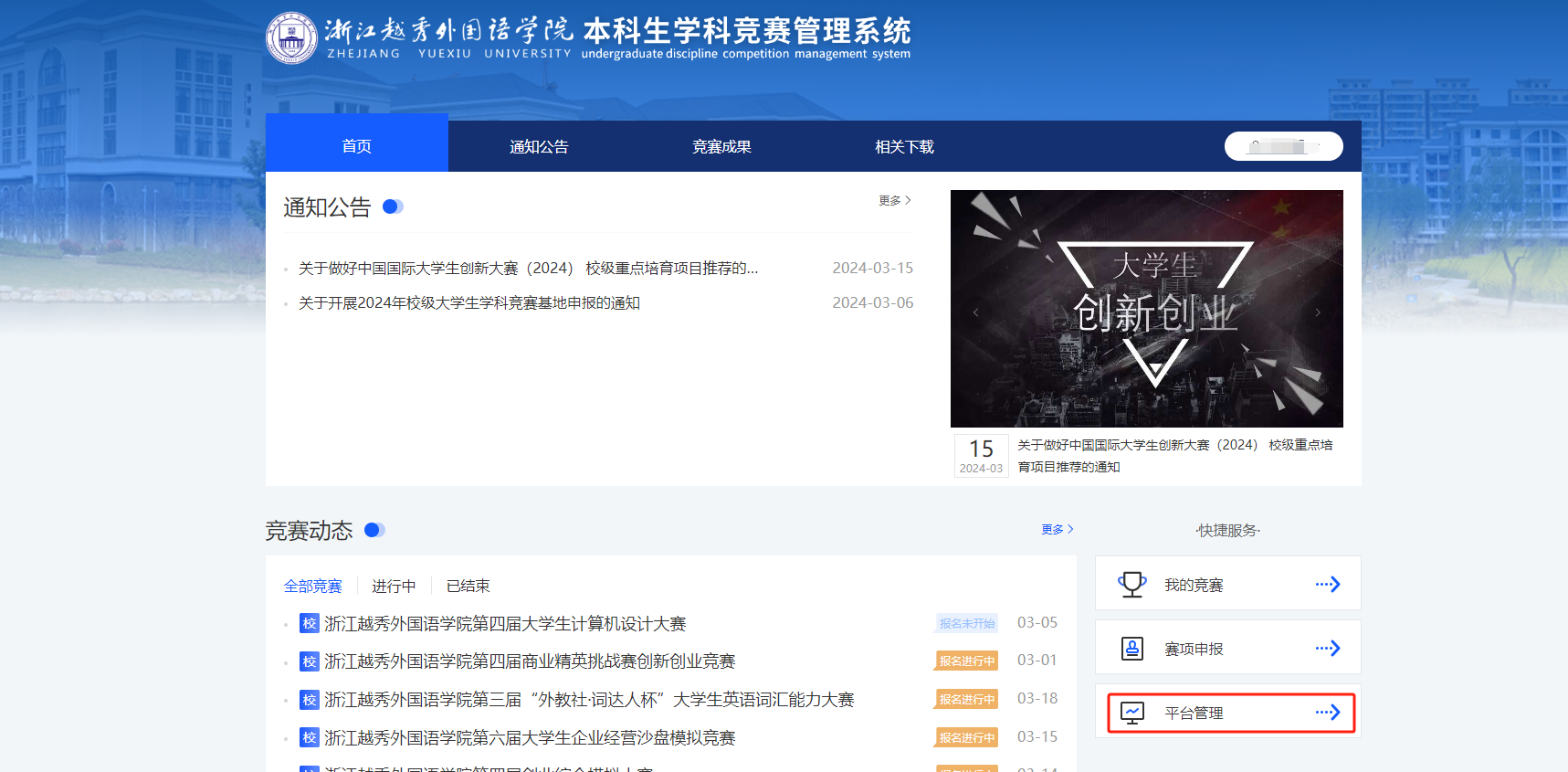This screenshot has width=1568, height=772.
Task: Select the 全部竞赛 filter tab
Action: coord(313,586)
